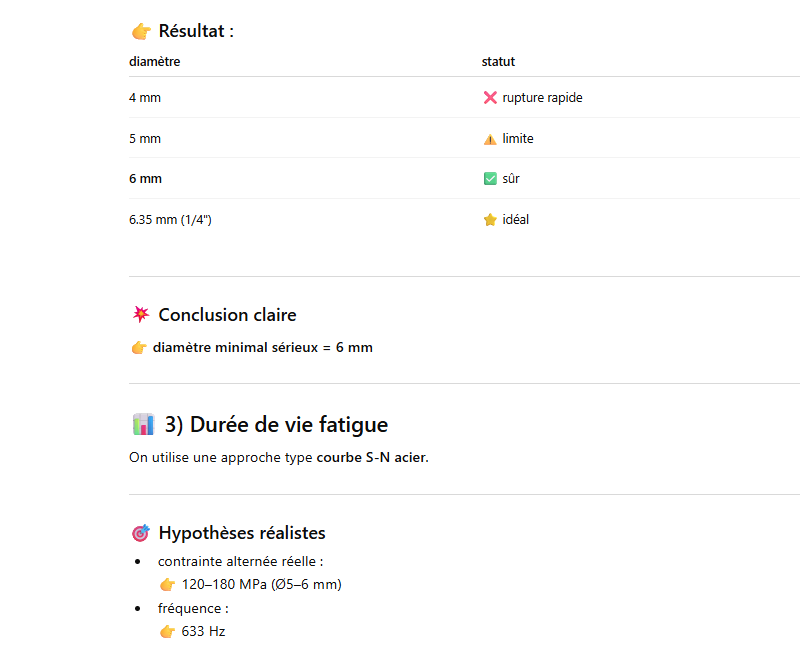Screen dimensions: 800x658
Task: Click the pointing hand before 633 Hz
Action: [167, 632]
